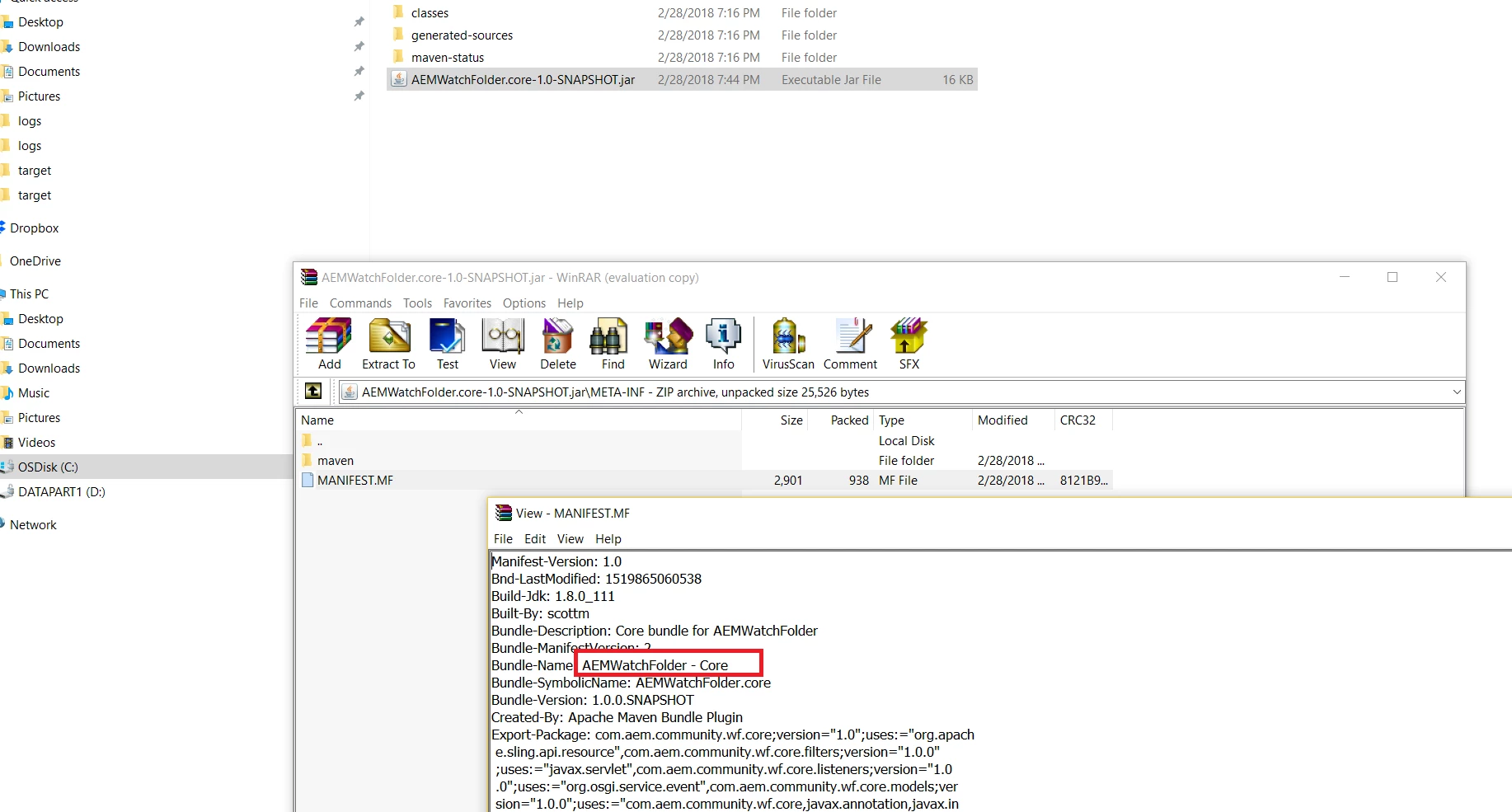The image size is (1512, 812).
Task: Click the maven folder icon in WinRAR list
Action: pyautogui.click(x=308, y=460)
